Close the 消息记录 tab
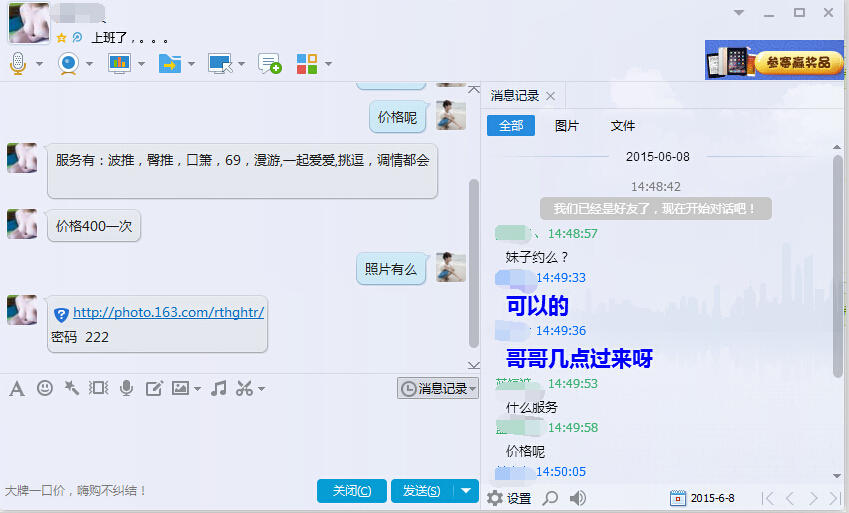Image resolution: width=849 pixels, height=513 pixels. [551, 96]
